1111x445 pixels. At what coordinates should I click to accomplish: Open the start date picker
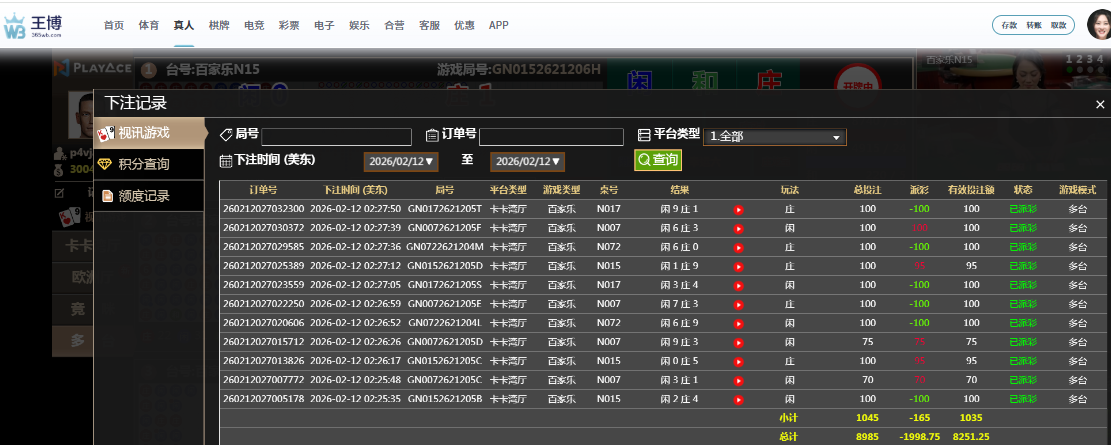401,161
